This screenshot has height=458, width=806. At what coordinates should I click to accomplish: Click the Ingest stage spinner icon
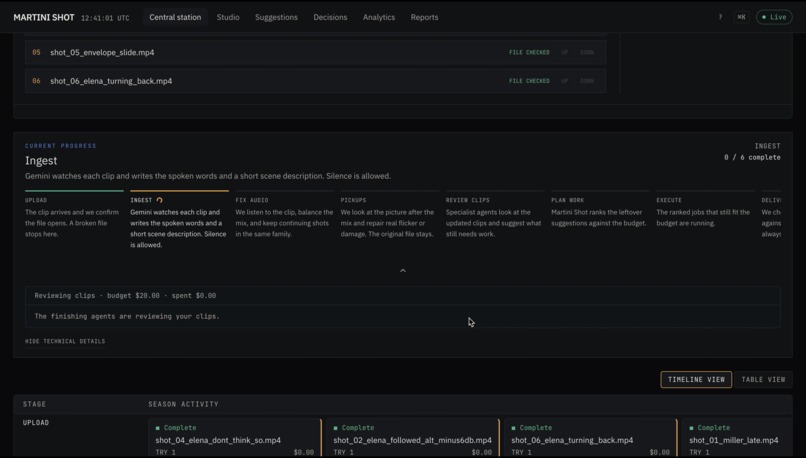(159, 200)
